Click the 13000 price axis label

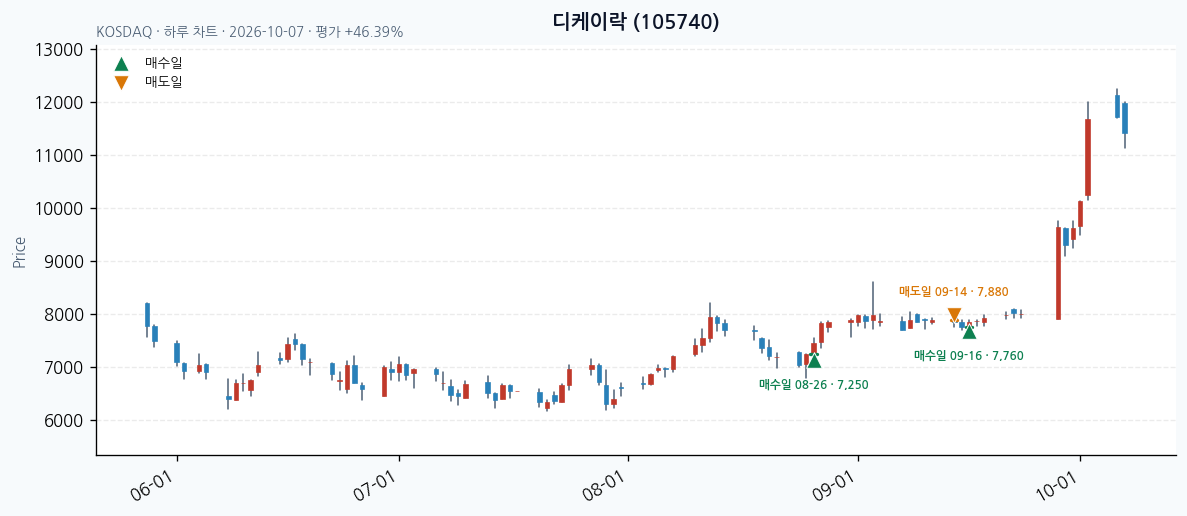[x=58, y=50]
